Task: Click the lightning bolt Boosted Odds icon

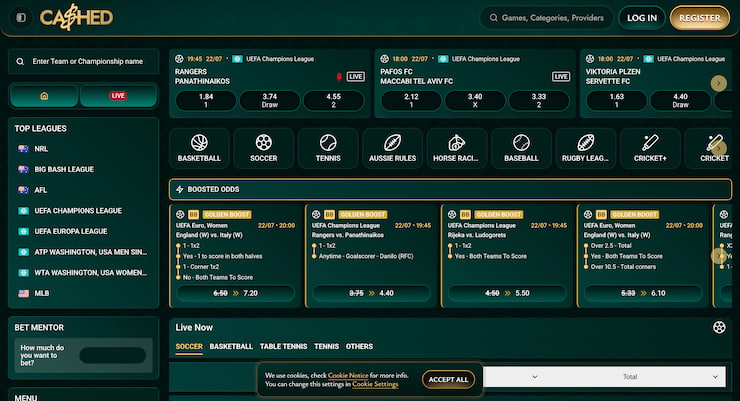Action: click(x=179, y=189)
